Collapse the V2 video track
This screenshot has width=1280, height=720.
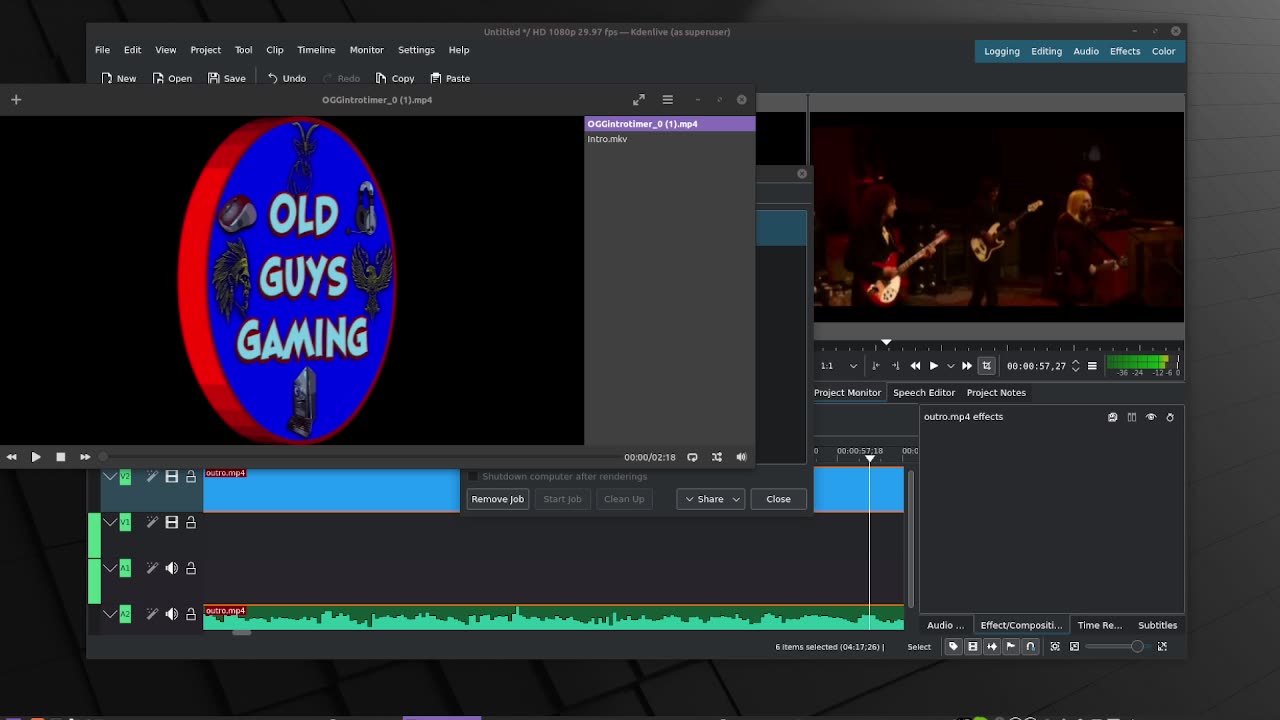(x=110, y=477)
